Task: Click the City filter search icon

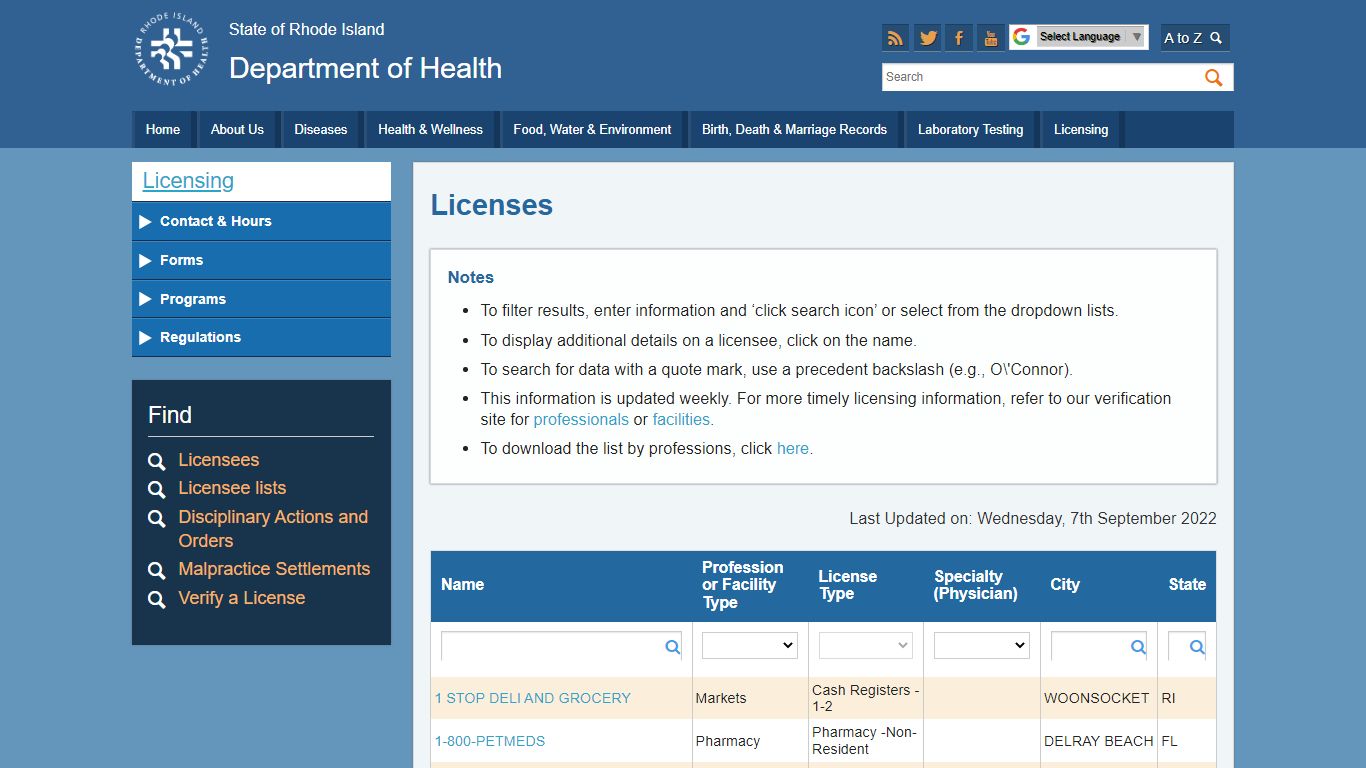Action: [x=1138, y=647]
